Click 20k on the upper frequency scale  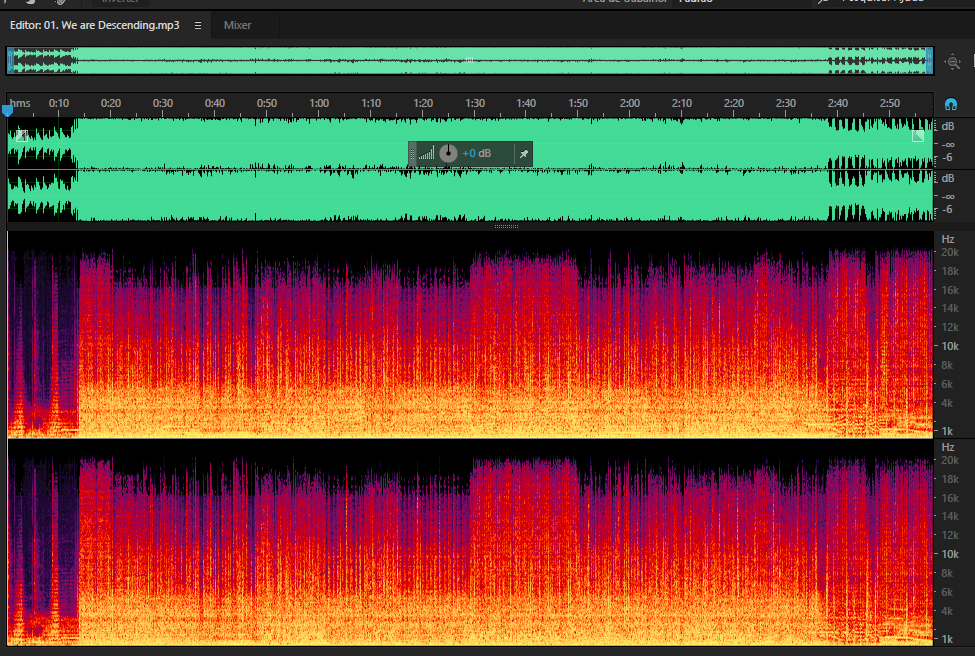point(950,252)
